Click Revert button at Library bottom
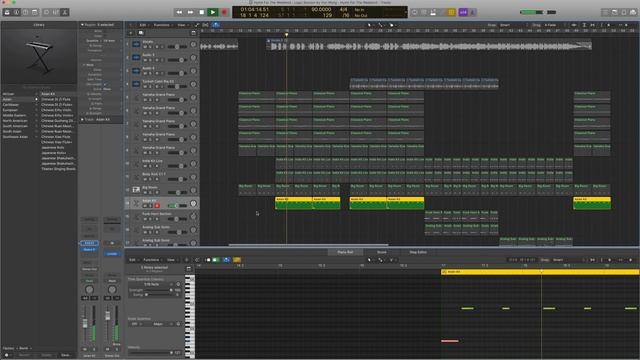Image resolution: width=640 pixels, height=360 pixels. [24, 356]
